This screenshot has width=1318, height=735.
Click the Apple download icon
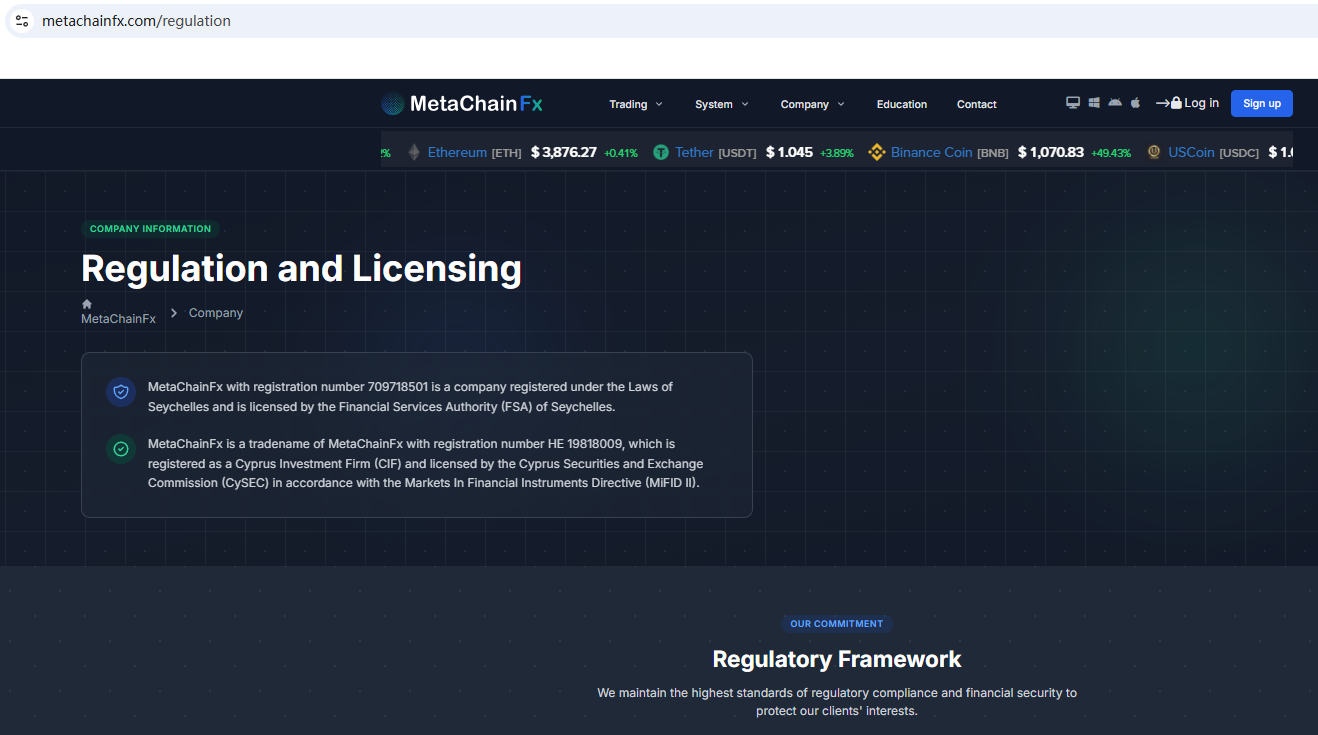1135,103
